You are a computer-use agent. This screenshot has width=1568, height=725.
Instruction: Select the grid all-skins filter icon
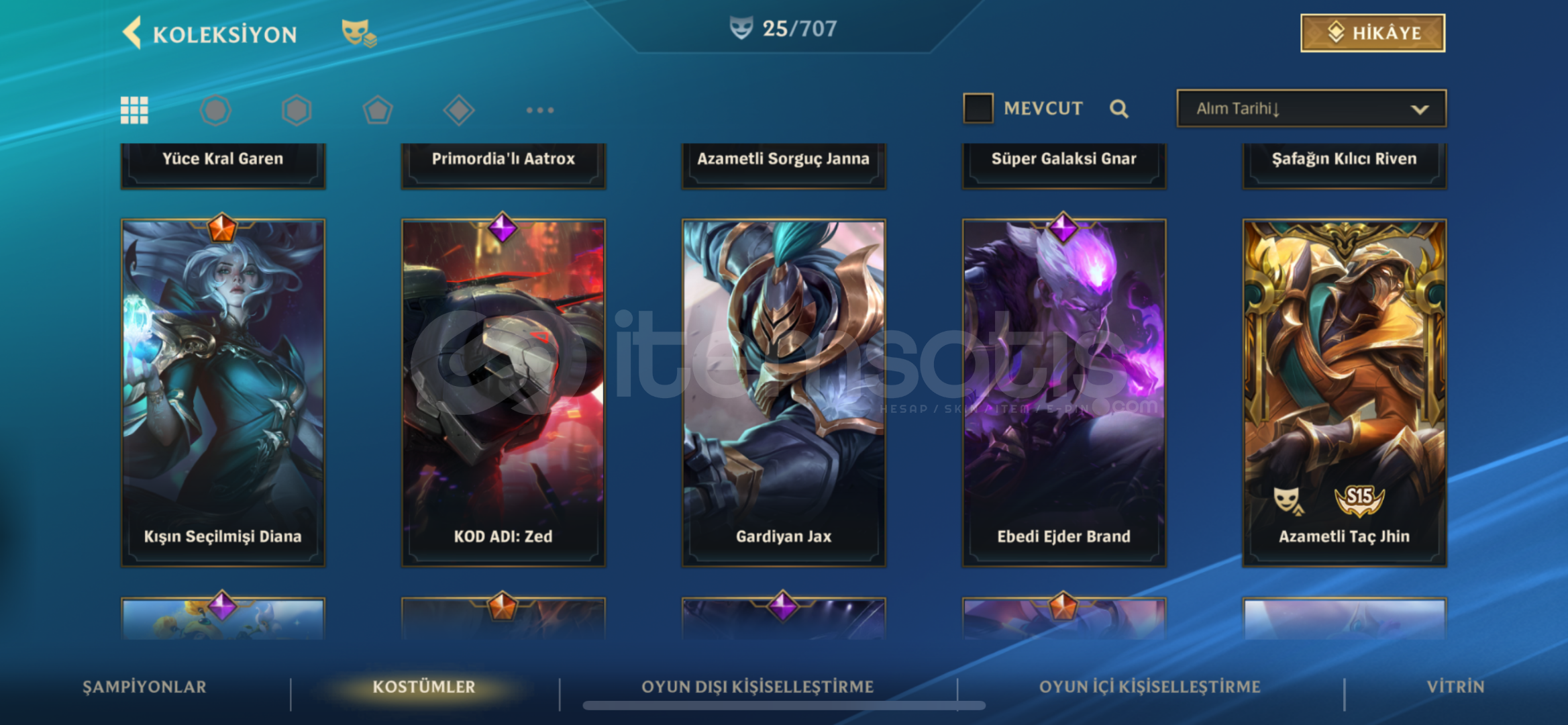point(134,110)
